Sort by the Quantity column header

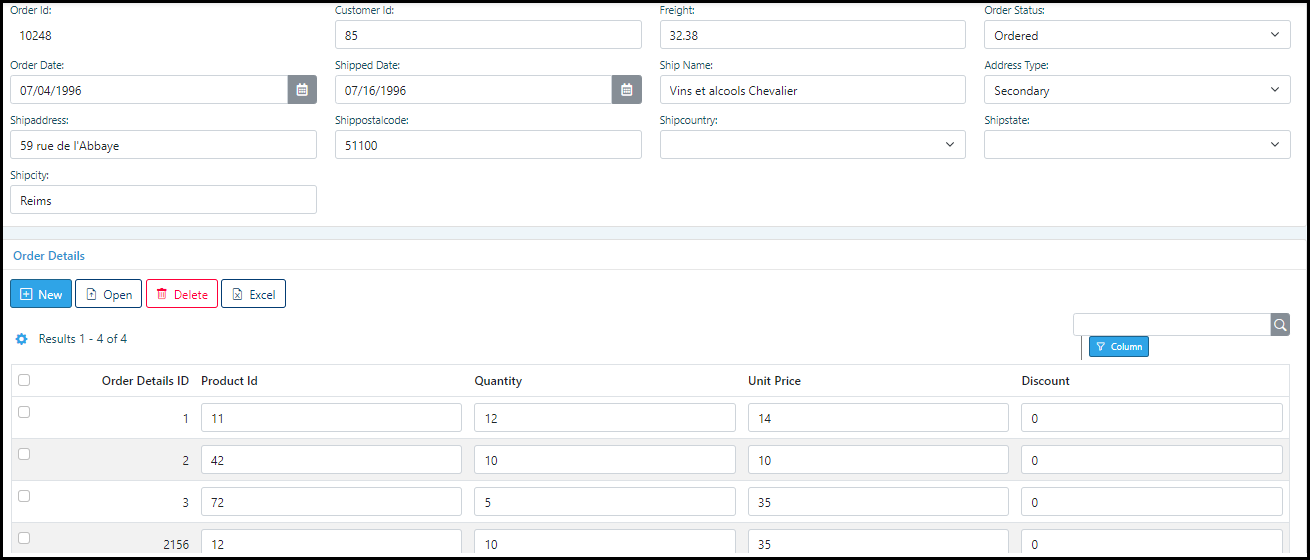[498, 381]
